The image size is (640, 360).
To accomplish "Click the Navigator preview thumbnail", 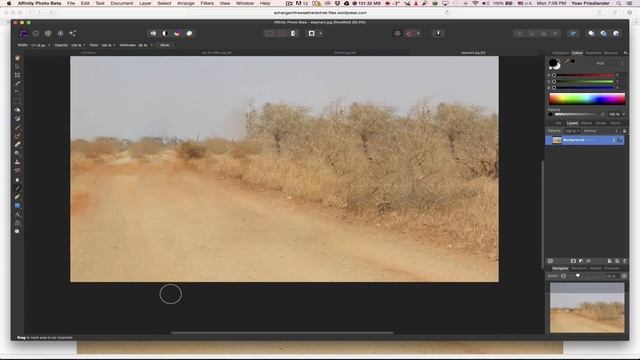I will coord(587,308).
